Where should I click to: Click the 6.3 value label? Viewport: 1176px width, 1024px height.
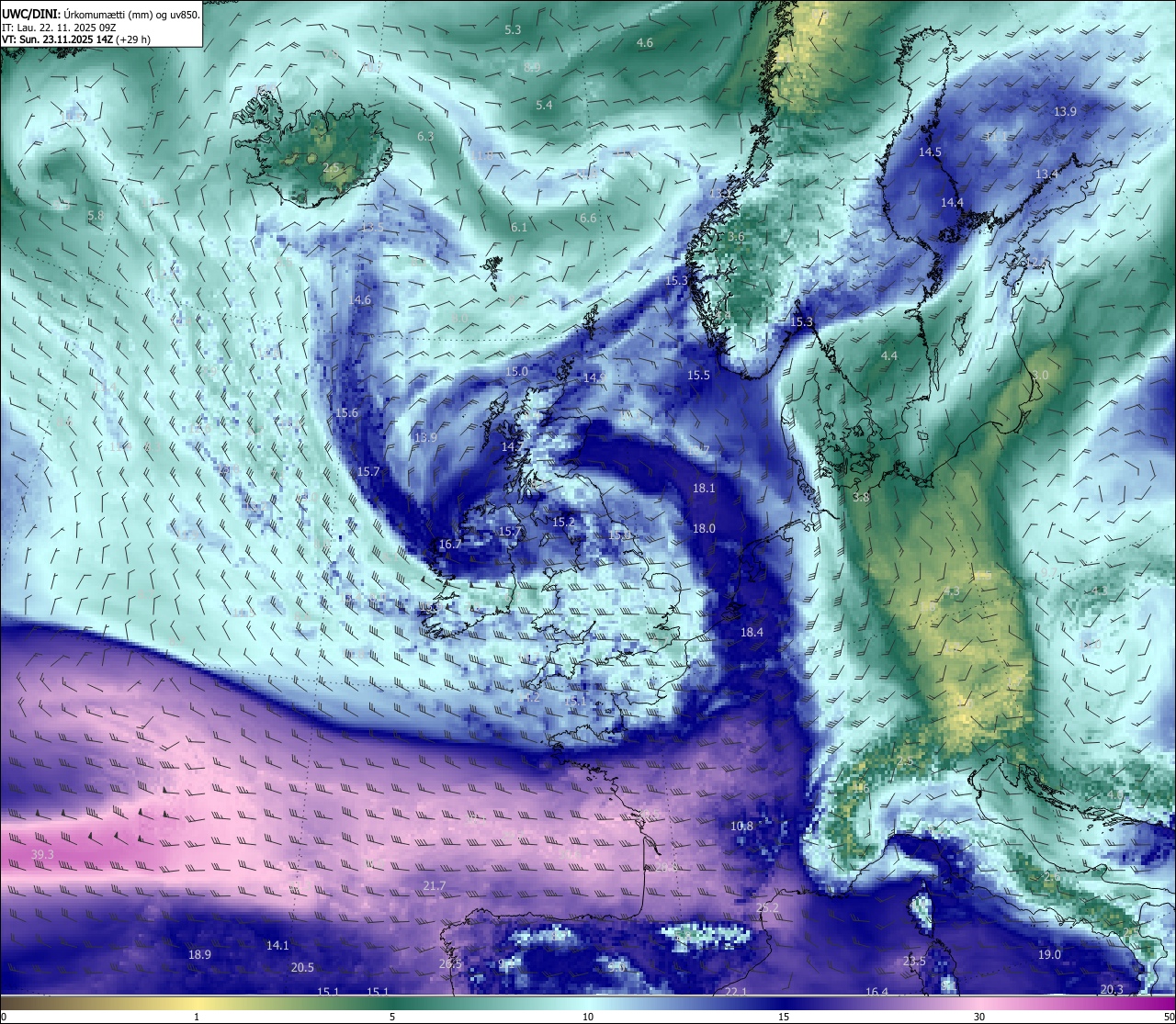point(425,136)
